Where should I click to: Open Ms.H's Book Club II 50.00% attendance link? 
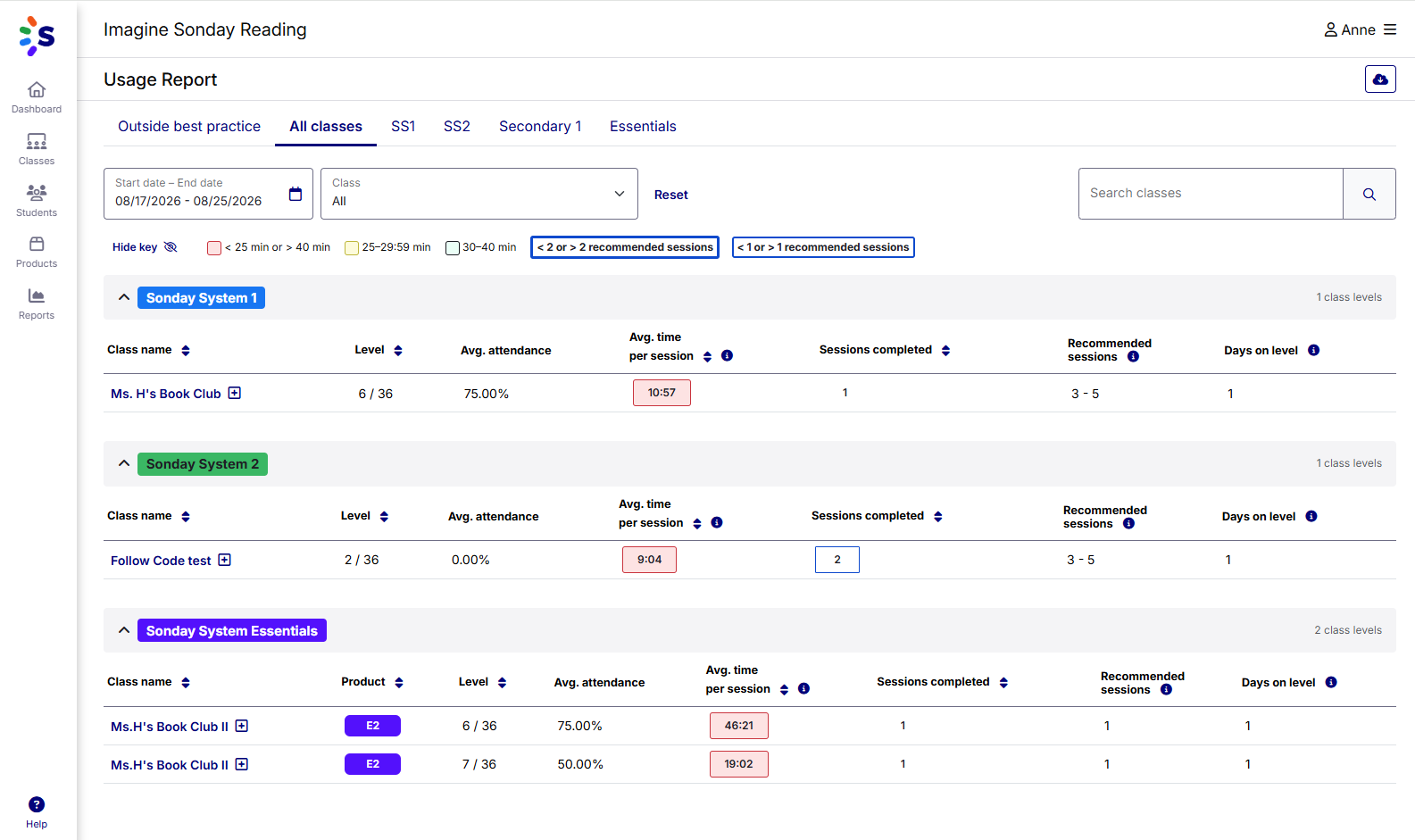click(x=170, y=765)
